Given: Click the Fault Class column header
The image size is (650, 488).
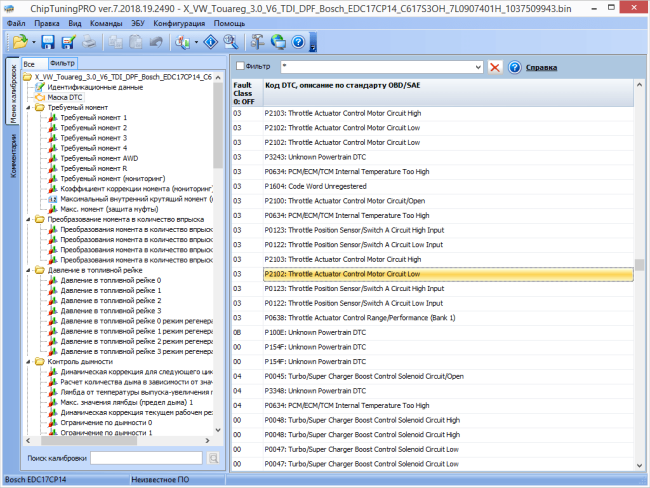Looking at the screenshot, I should coord(247,93).
